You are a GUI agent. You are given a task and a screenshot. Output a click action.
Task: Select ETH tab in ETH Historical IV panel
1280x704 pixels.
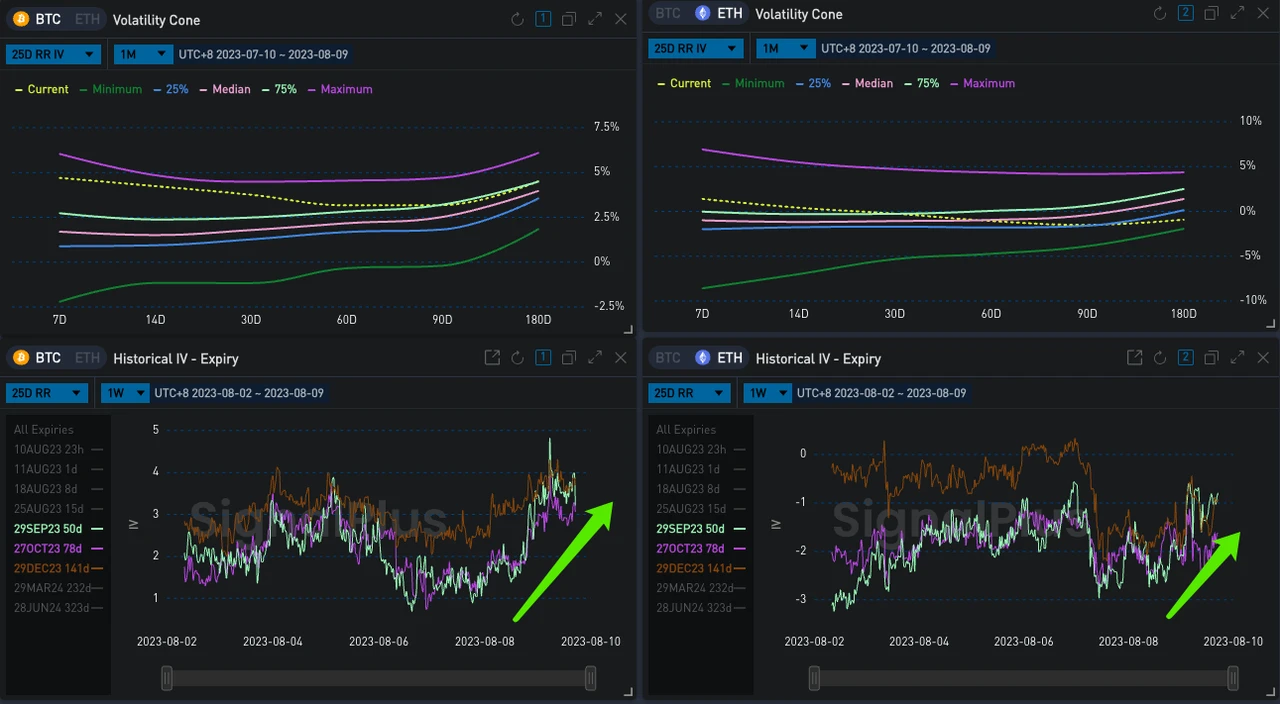719,358
